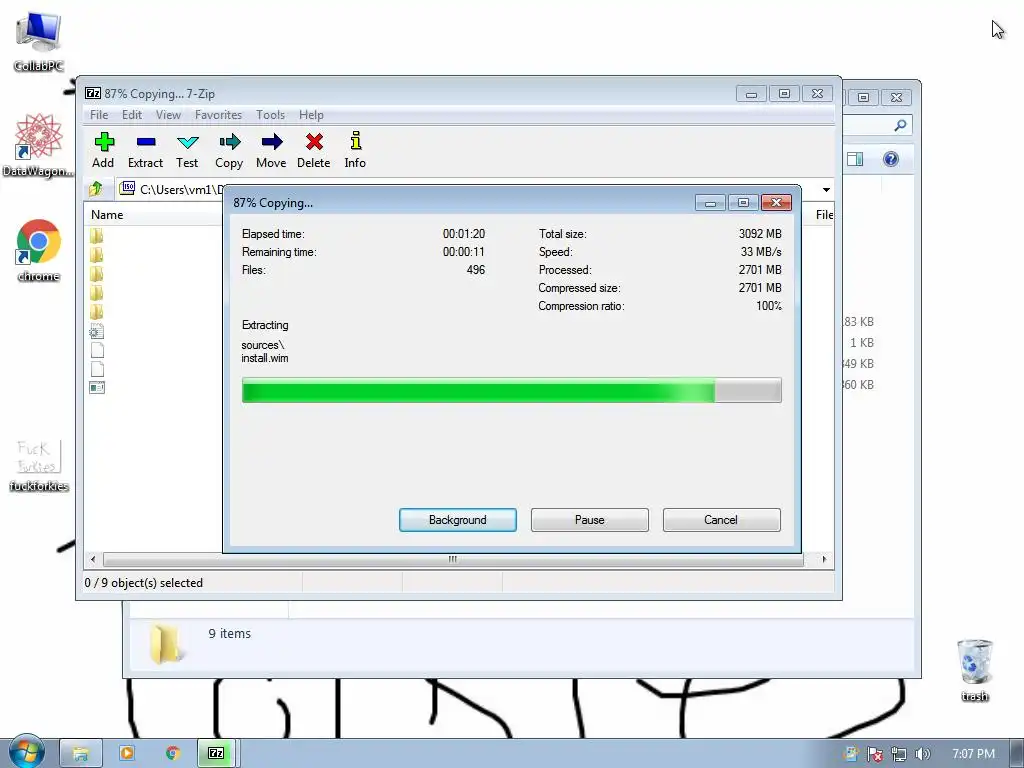Click the '9 items' text in Explorer
Viewport: 1024px width, 768px height.
pos(229,633)
